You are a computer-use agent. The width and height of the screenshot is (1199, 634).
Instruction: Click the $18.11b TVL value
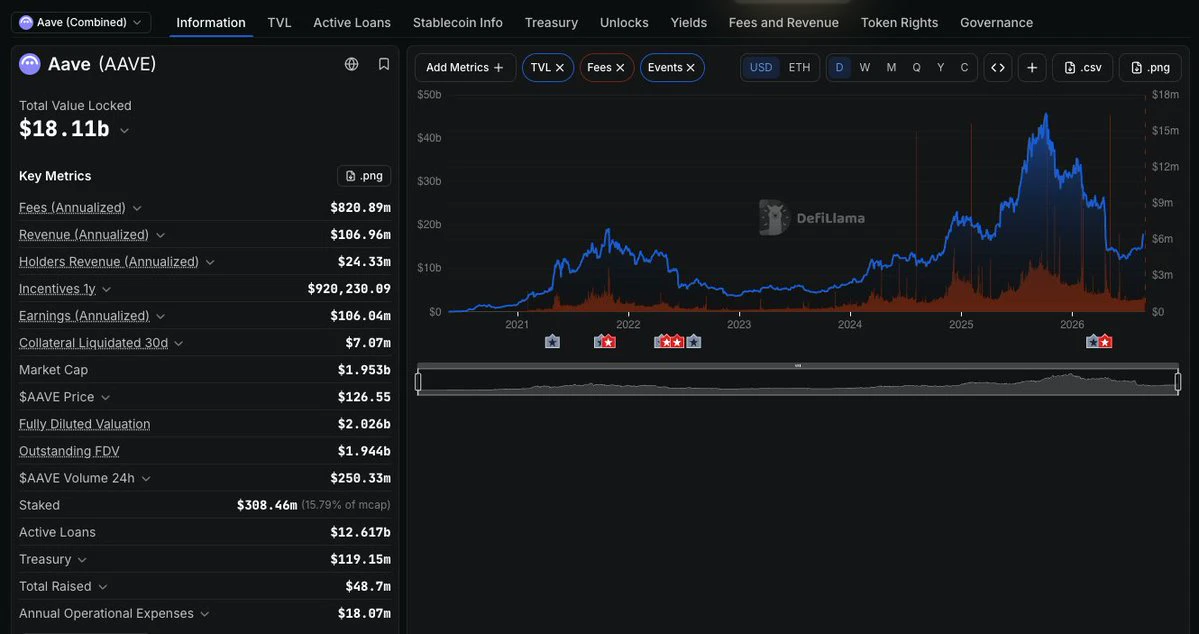(64, 129)
